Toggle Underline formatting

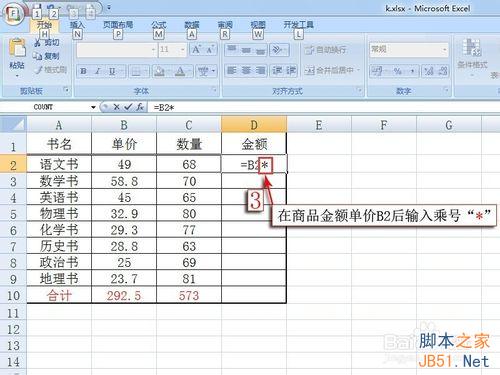click(x=112, y=71)
